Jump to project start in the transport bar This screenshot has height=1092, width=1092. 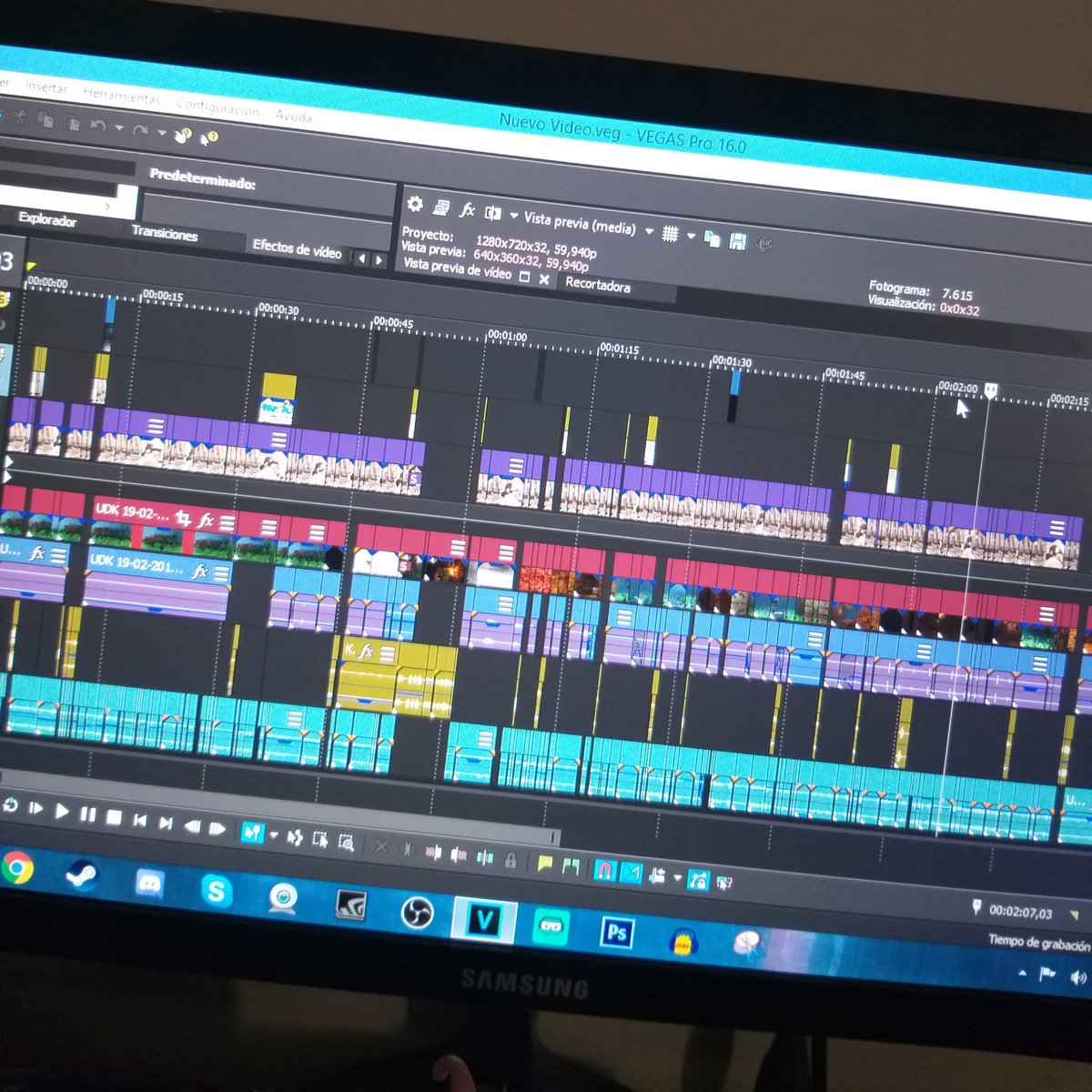[x=140, y=820]
